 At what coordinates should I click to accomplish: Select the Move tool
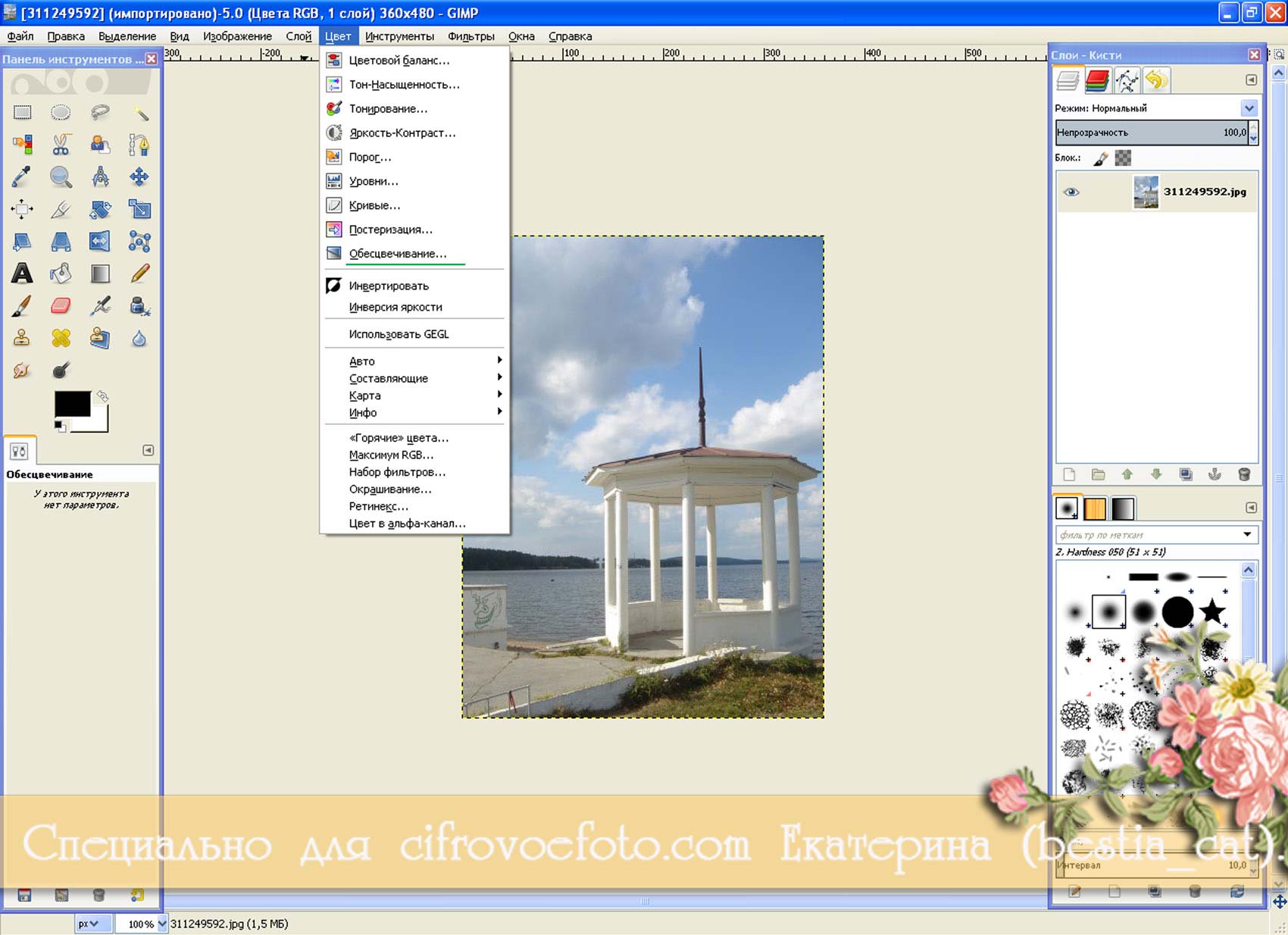click(139, 177)
